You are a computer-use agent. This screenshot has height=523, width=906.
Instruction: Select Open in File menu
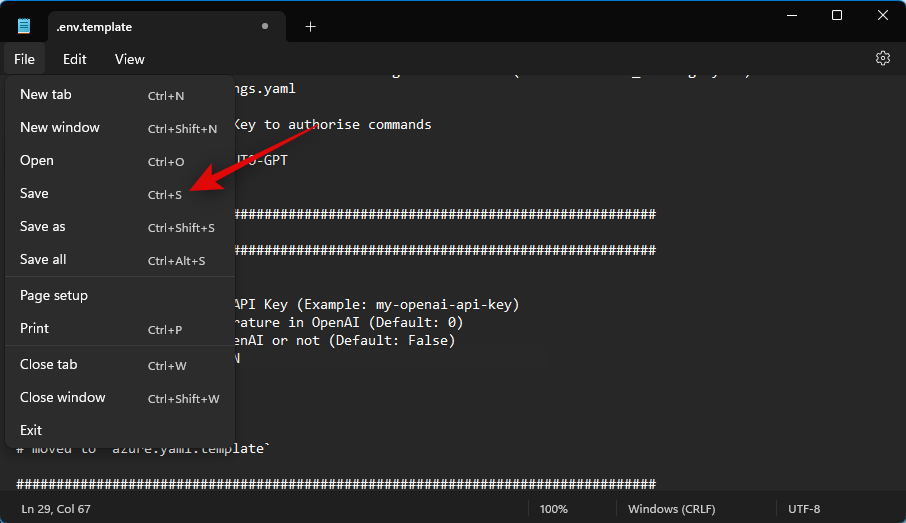pos(120,161)
